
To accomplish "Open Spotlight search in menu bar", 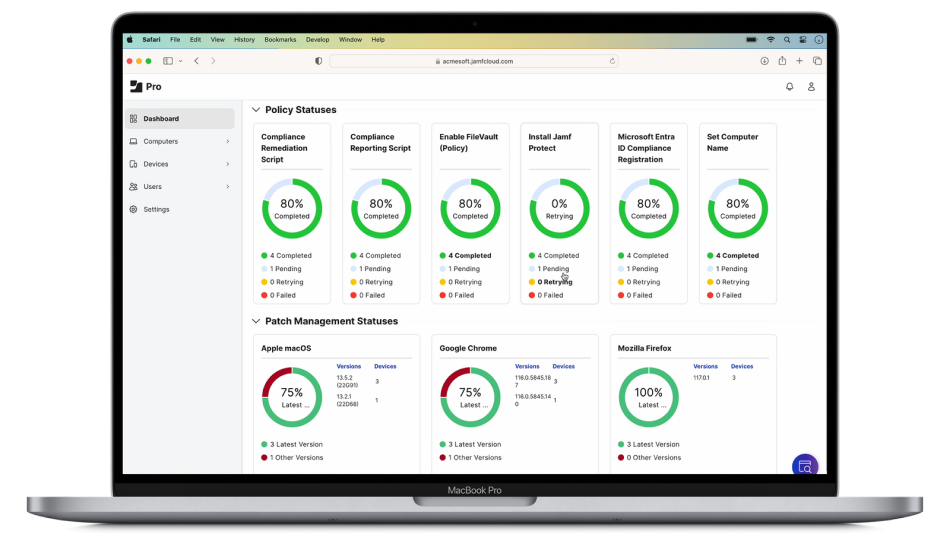I will click(787, 39).
